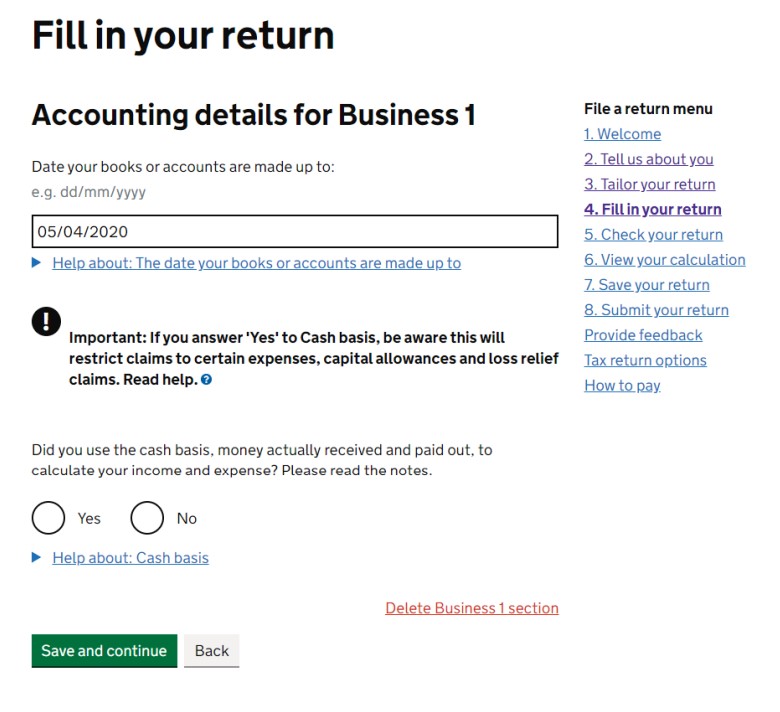
Task: Open 8. Submit your return
Action: (657, 310)
